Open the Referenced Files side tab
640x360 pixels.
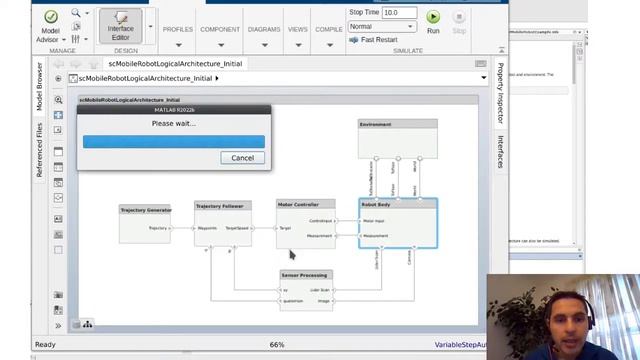pyautogui.click(x=39, y=150)
